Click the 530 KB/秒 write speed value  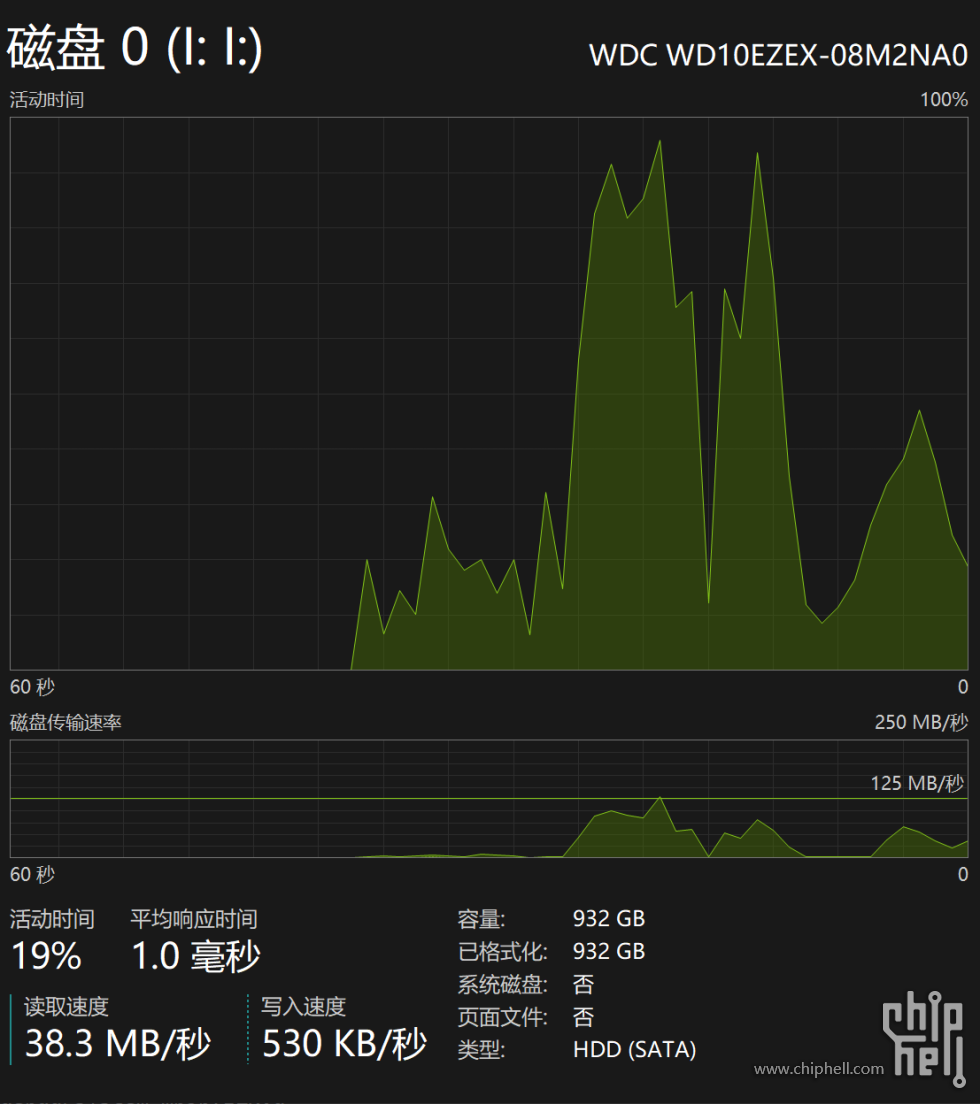(344, 1043)
